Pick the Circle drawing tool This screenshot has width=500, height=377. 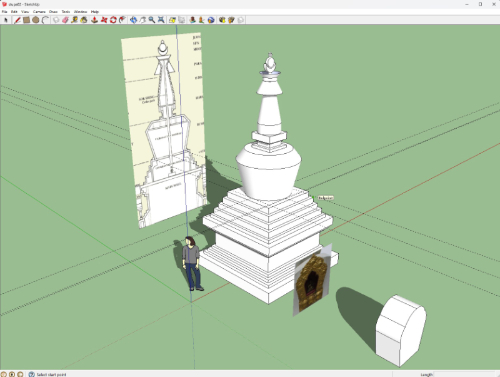coord(36,20)
